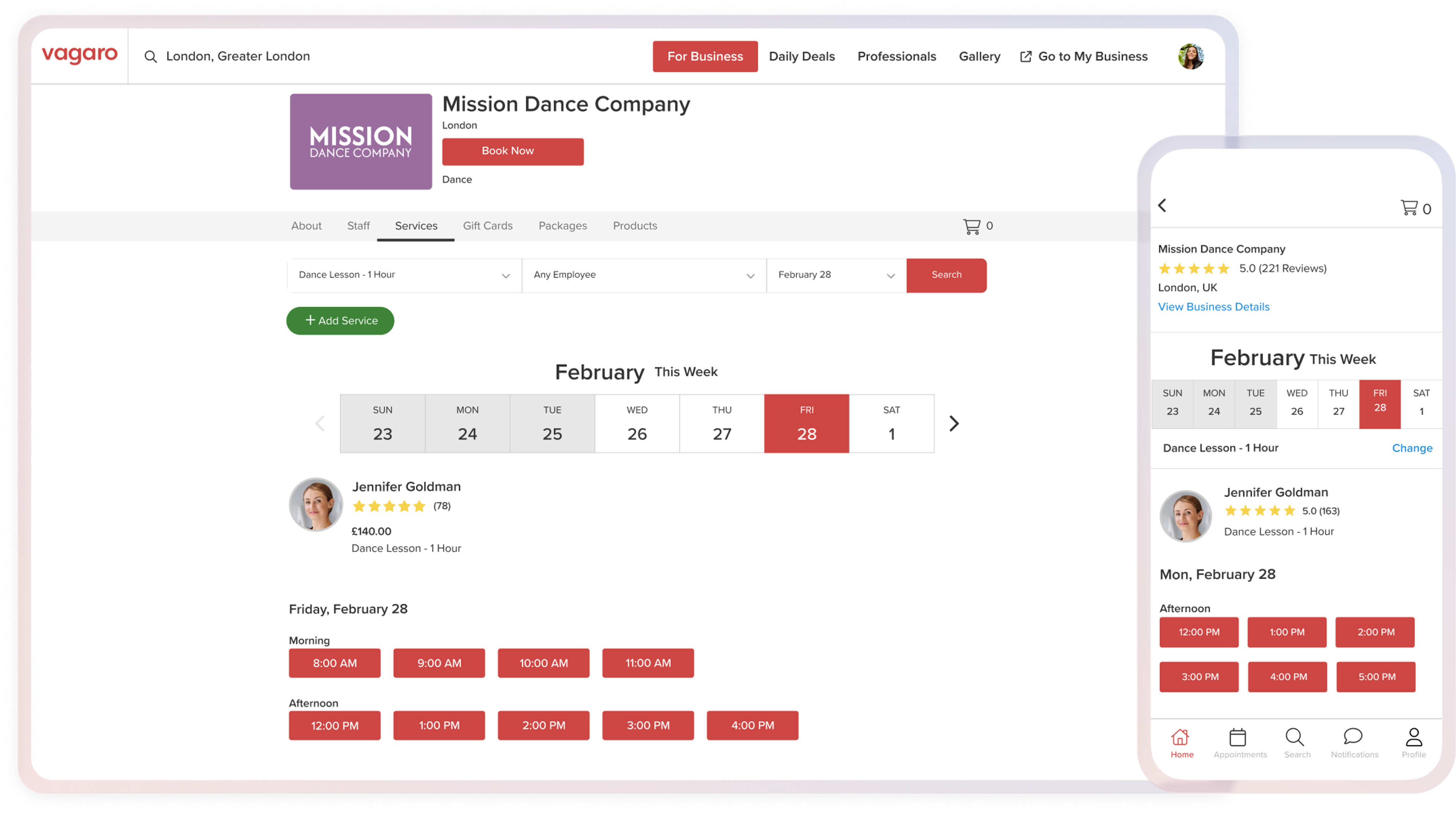Viewport: 1456px width, 814px height.
Task: Tap THU 27 in mobile calendar
Action: (1338, 404)
